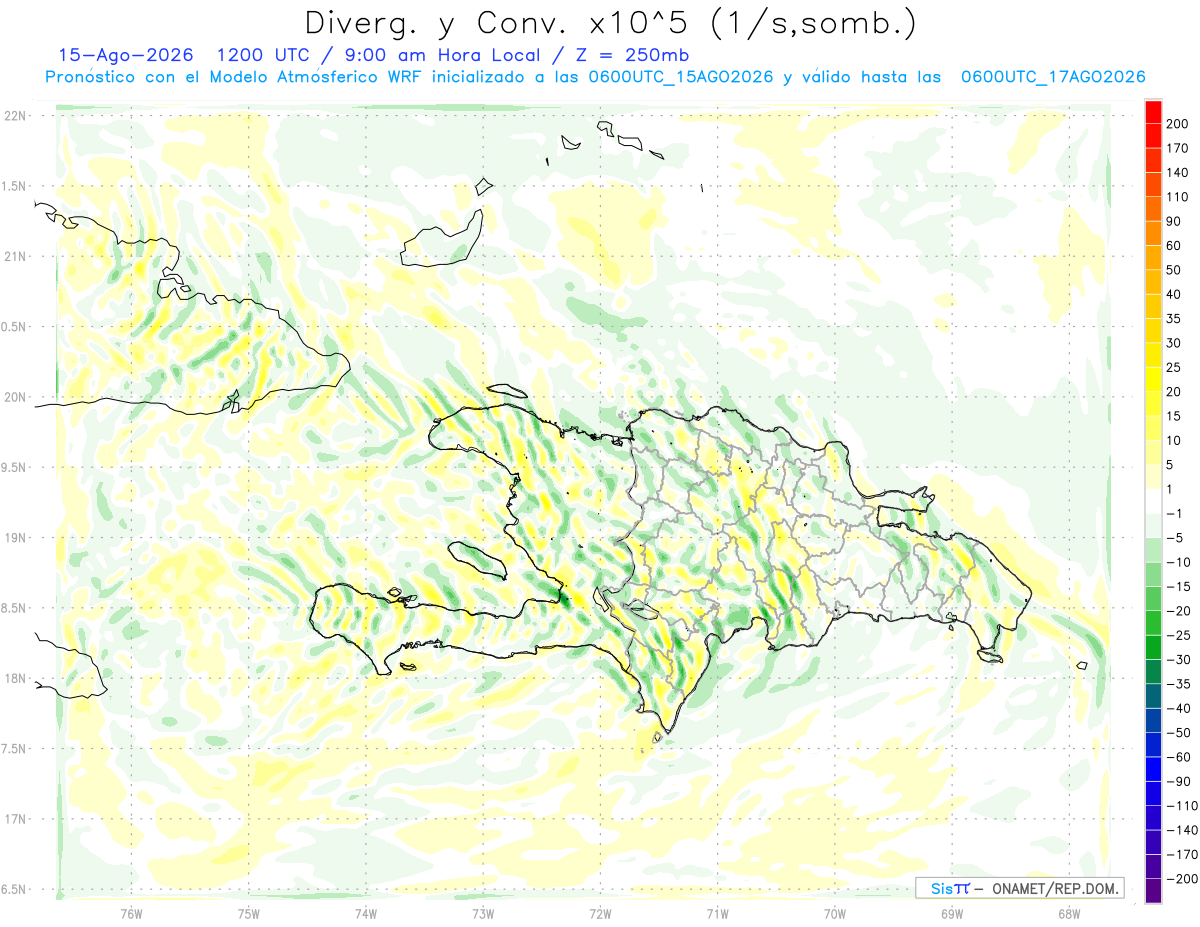Screen dimensions: 1200x927
Task: Click the "18N" latitude label
Action: pyautogui.click(x=14, y=679)
